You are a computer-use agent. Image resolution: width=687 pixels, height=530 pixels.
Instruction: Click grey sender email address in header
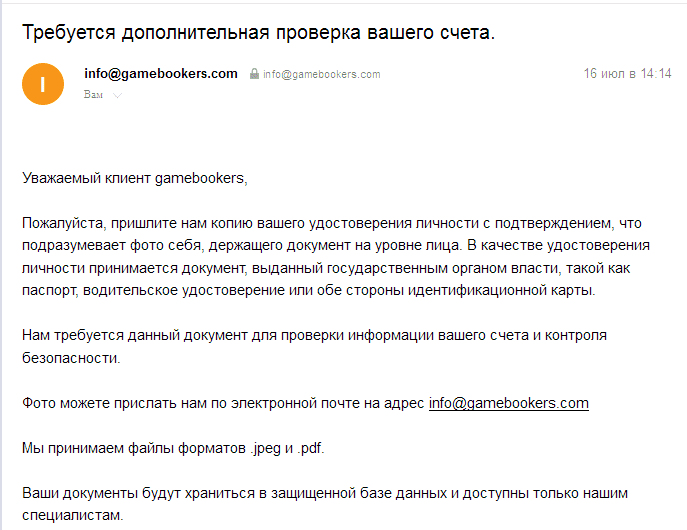[x=321, y=75]
